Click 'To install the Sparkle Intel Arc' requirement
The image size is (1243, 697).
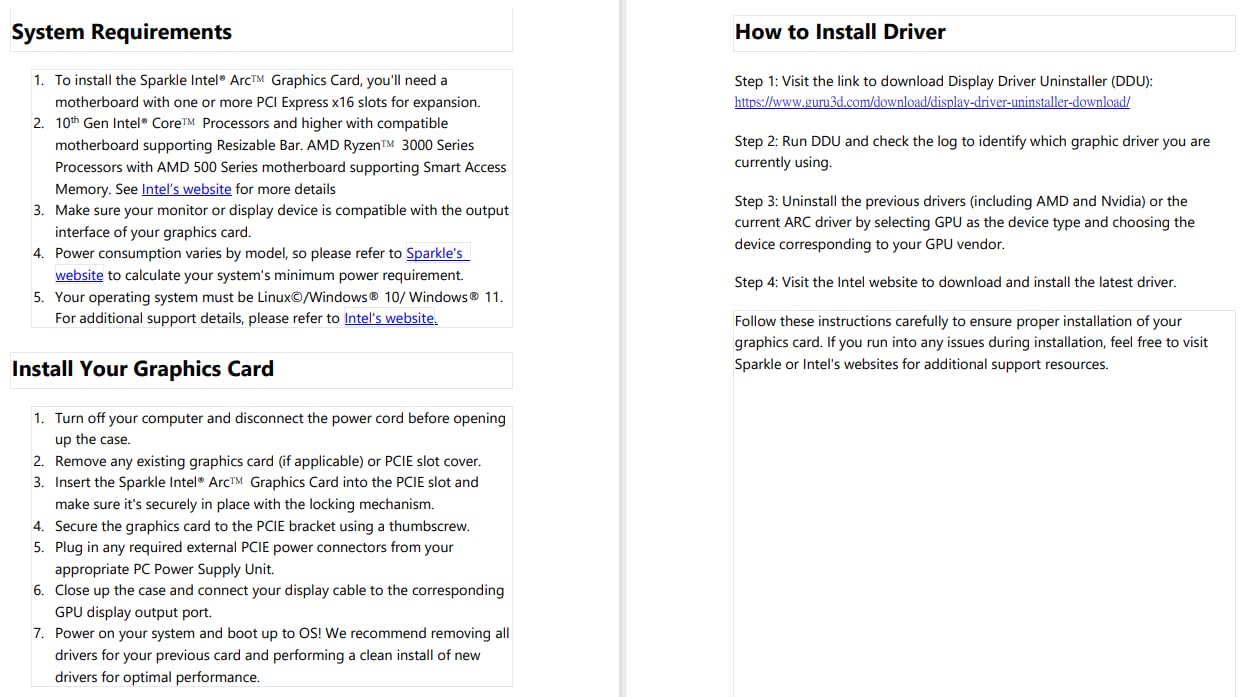pos(268,91)
